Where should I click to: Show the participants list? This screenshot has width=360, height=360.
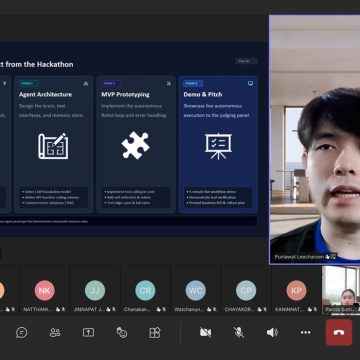[55, 332]
